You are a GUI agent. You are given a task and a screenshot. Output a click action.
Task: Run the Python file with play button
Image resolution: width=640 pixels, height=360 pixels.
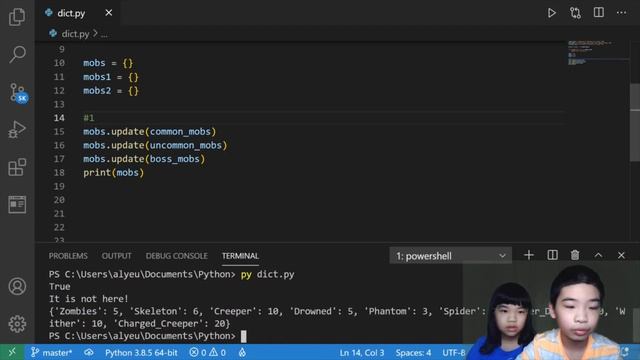click(552, 13)
